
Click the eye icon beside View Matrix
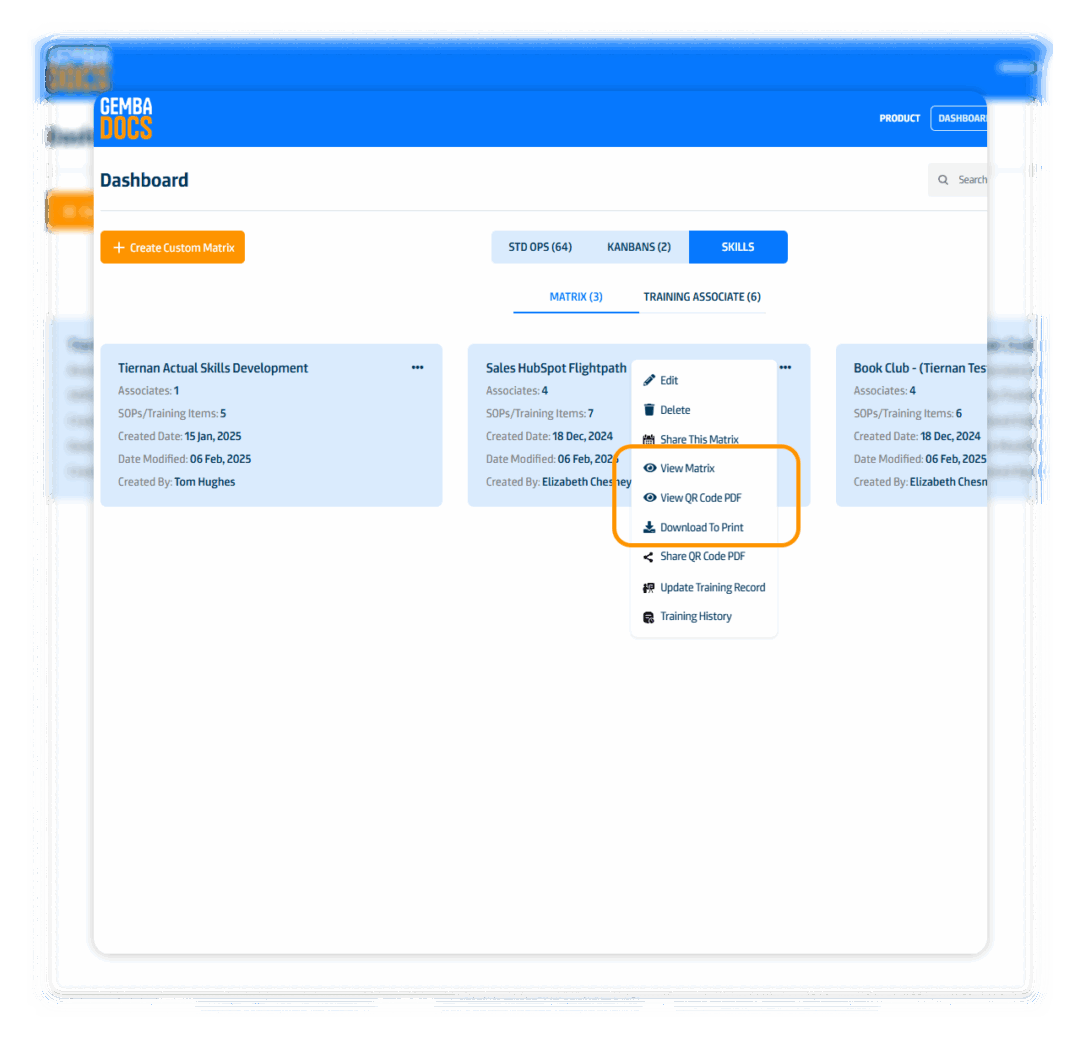point(649,469)
